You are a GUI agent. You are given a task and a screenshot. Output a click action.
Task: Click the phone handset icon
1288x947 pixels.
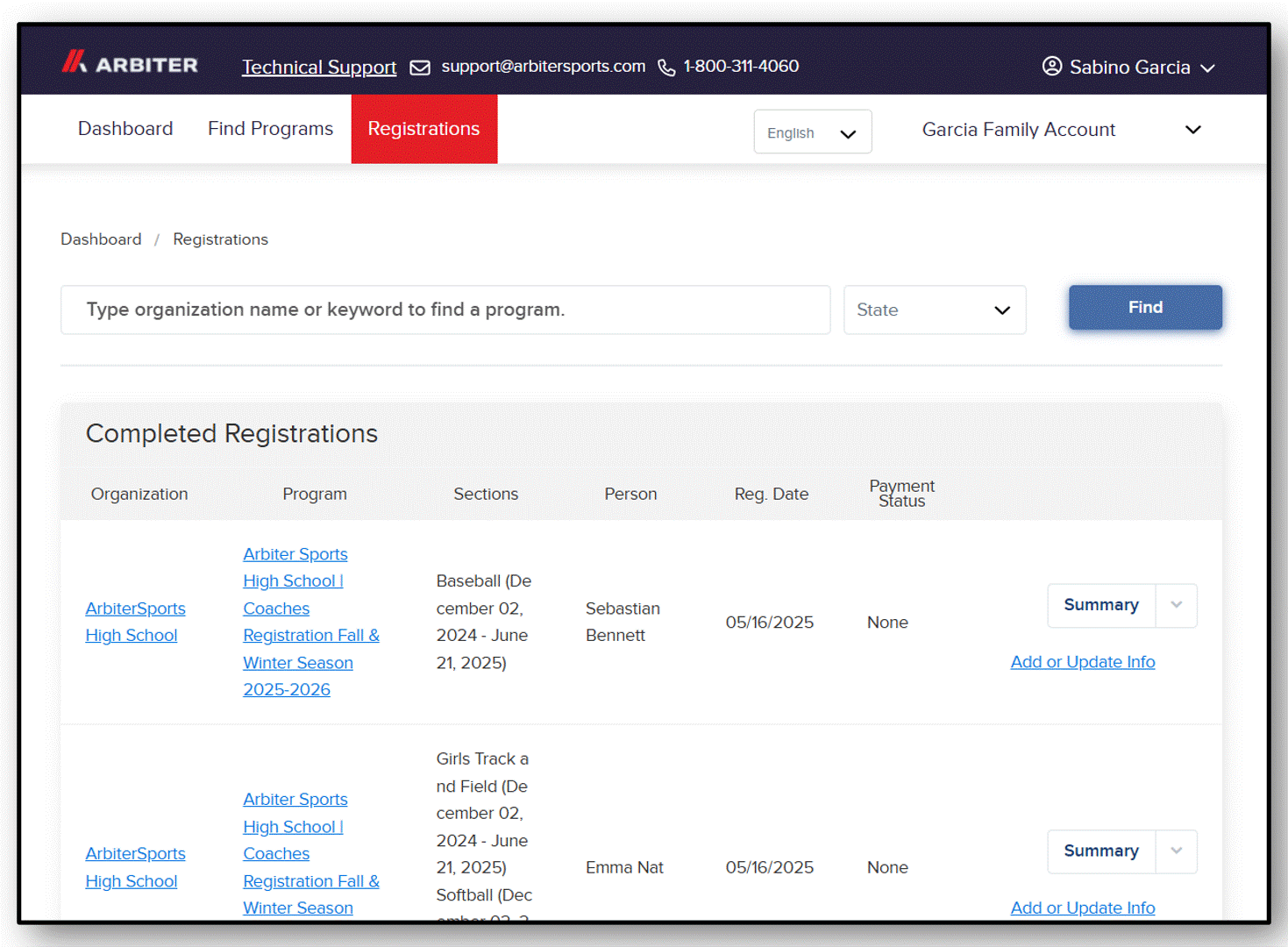[x=666, y=68]
